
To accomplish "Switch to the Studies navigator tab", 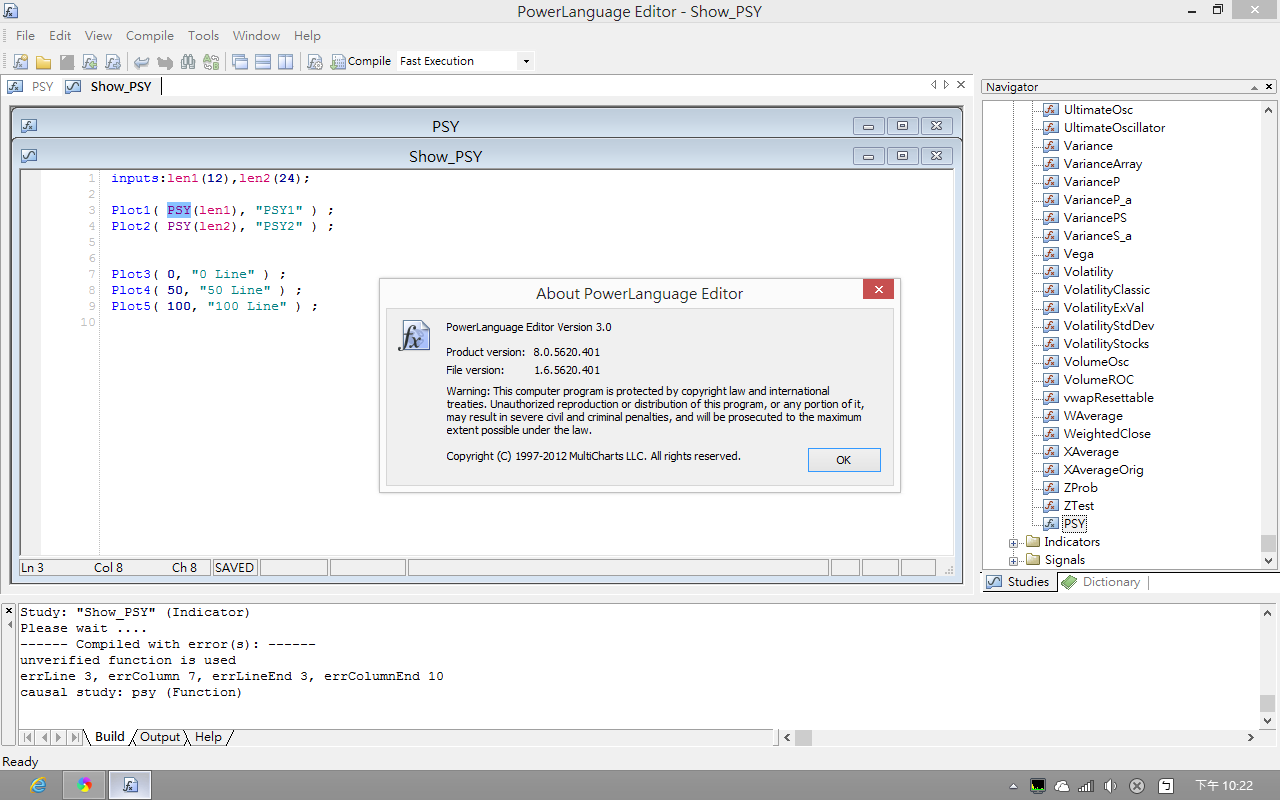I will click(x=1018, y=582).
